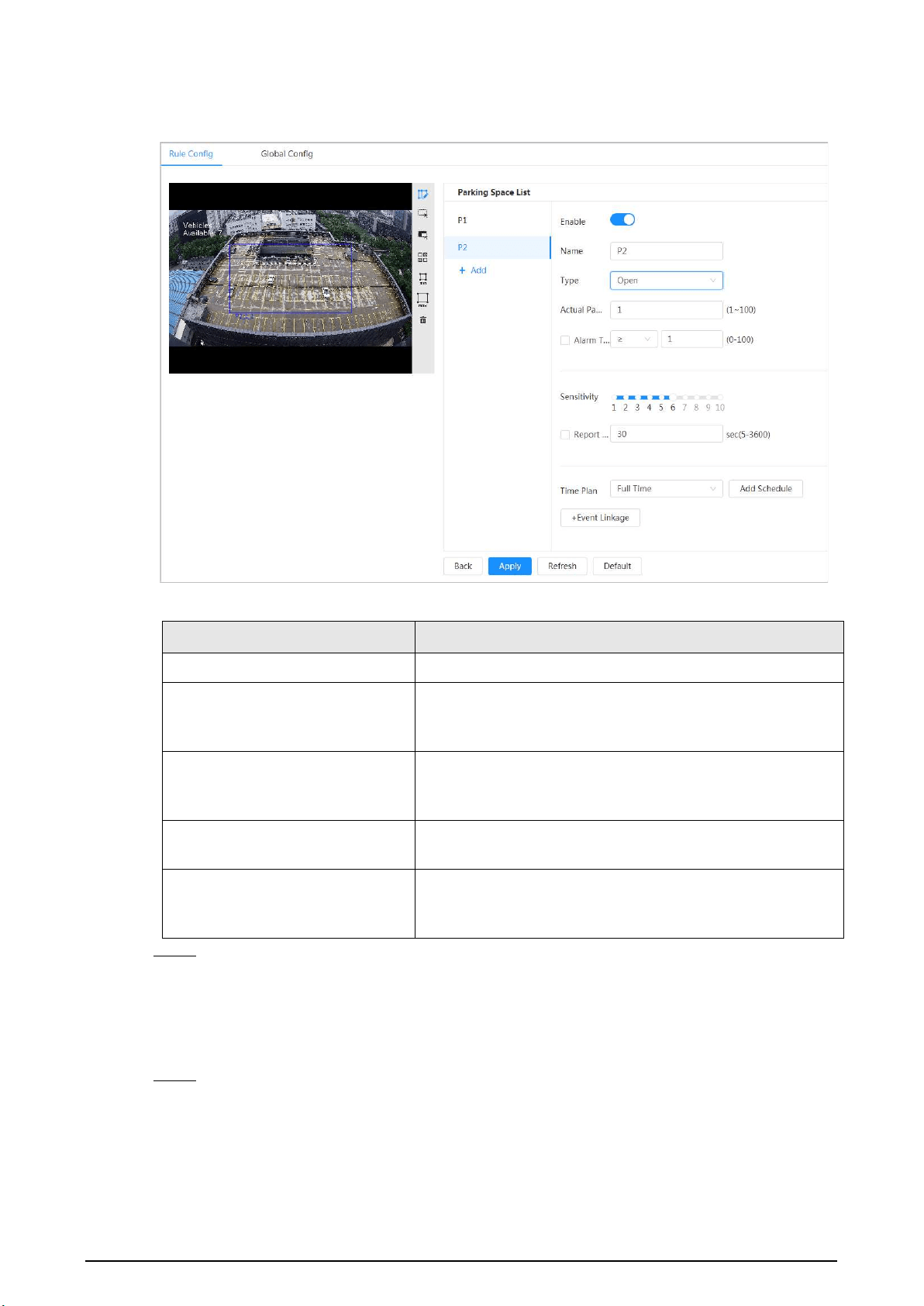Switch to the Rule Config tab
The height and width of the screenshot is (1306, 924).
click(x=191, y=153)
